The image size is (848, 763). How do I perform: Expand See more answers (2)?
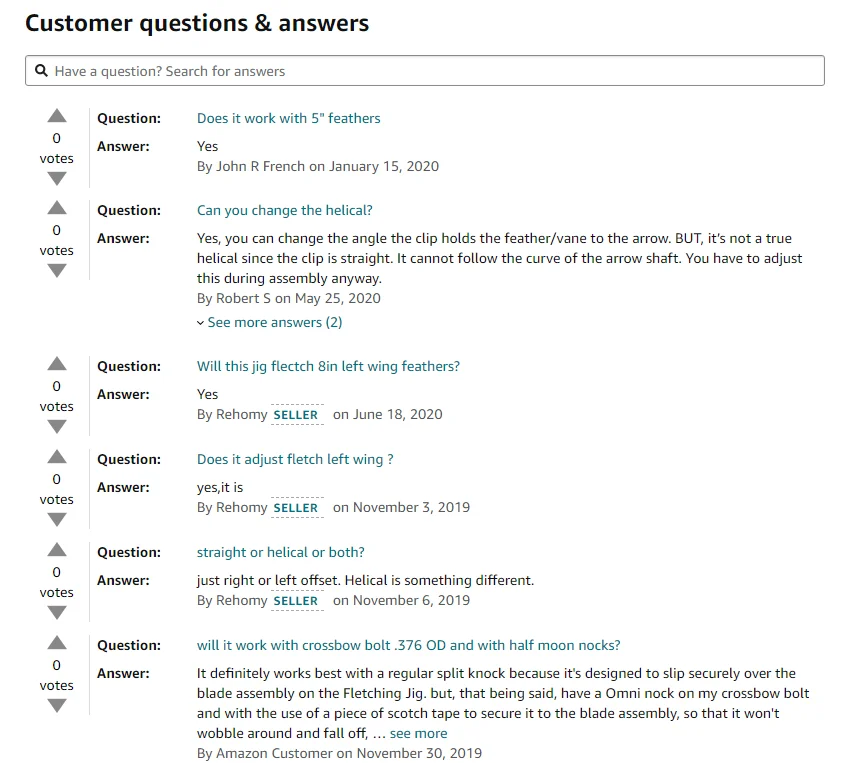tap(270, 322)
